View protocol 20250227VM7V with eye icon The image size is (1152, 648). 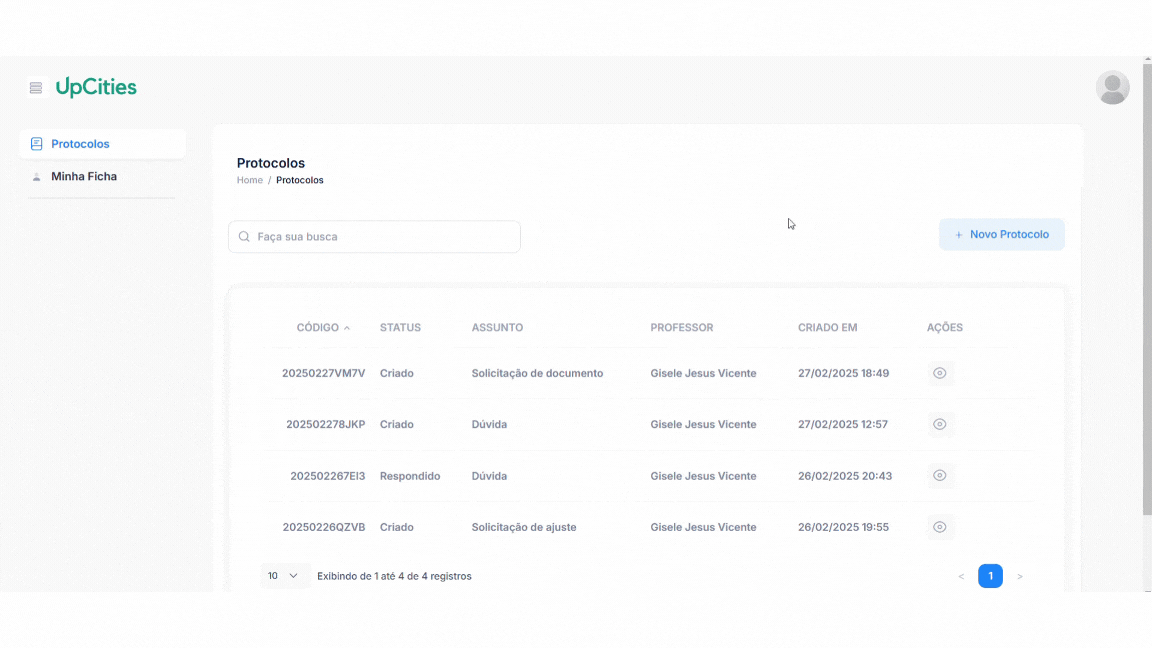(940, 373)
